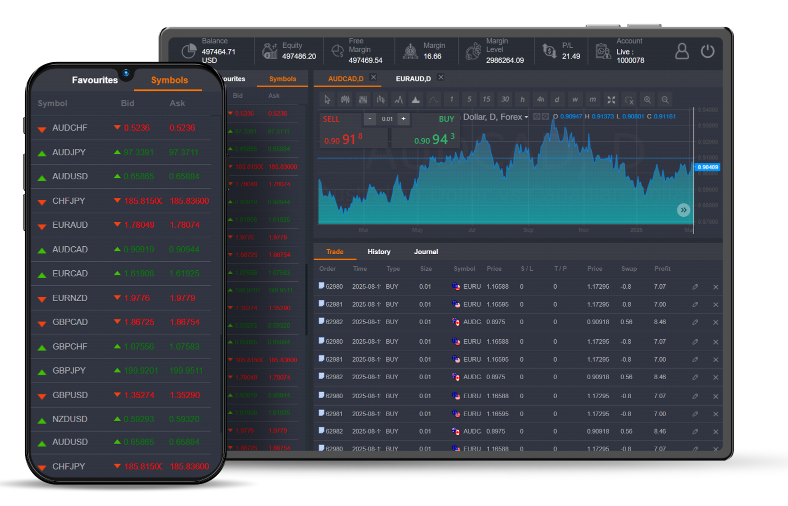Click the Order column header
The height and width of the screenshot is (506, 788).
point(327,269)
